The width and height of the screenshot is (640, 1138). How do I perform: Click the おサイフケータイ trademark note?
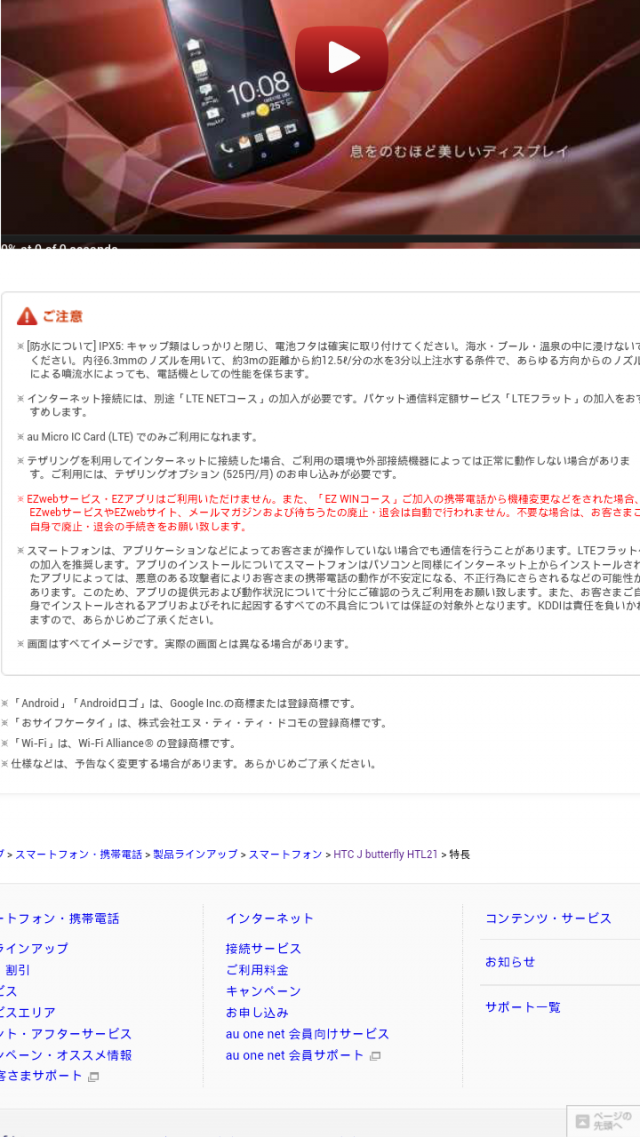[x=194, y=723]
